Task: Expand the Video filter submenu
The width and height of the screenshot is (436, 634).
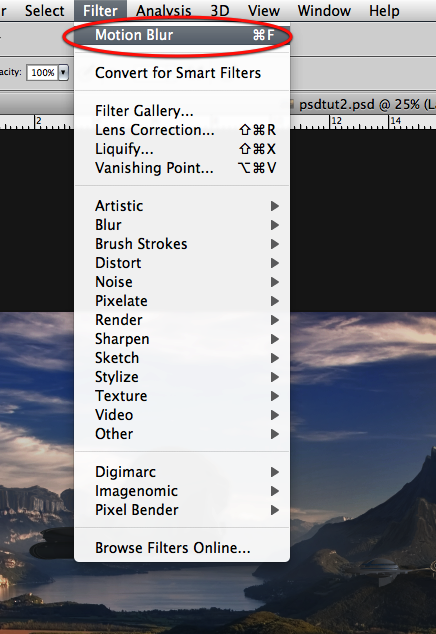Action: [182, 415]
